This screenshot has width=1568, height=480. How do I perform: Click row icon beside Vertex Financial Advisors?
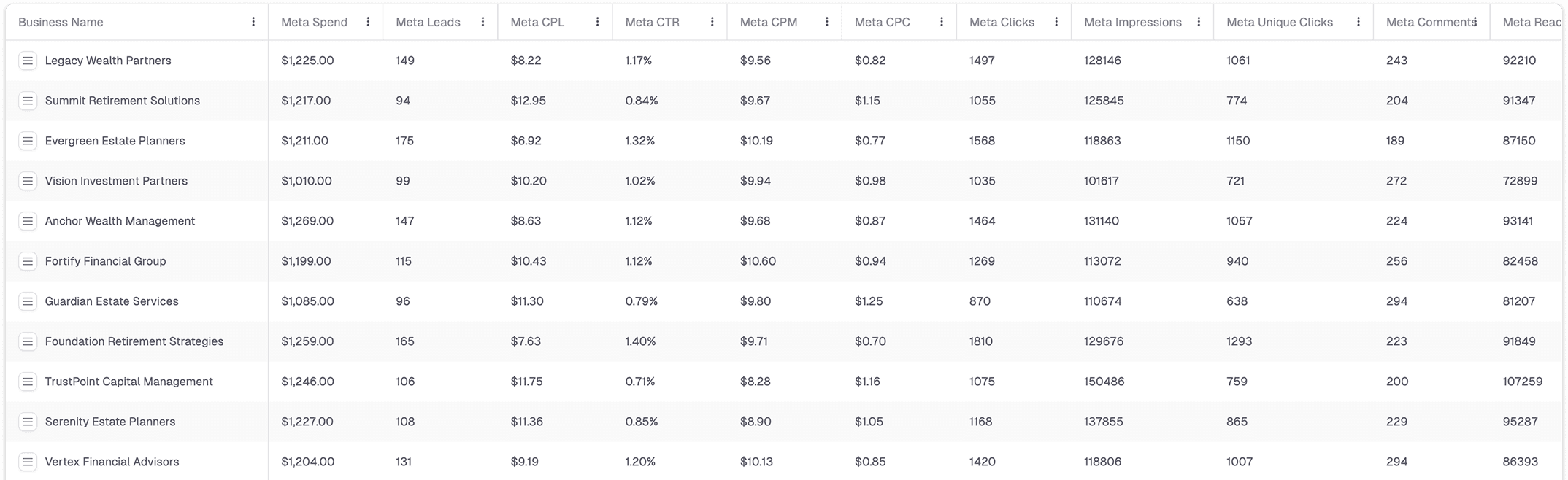click(28, 462)
